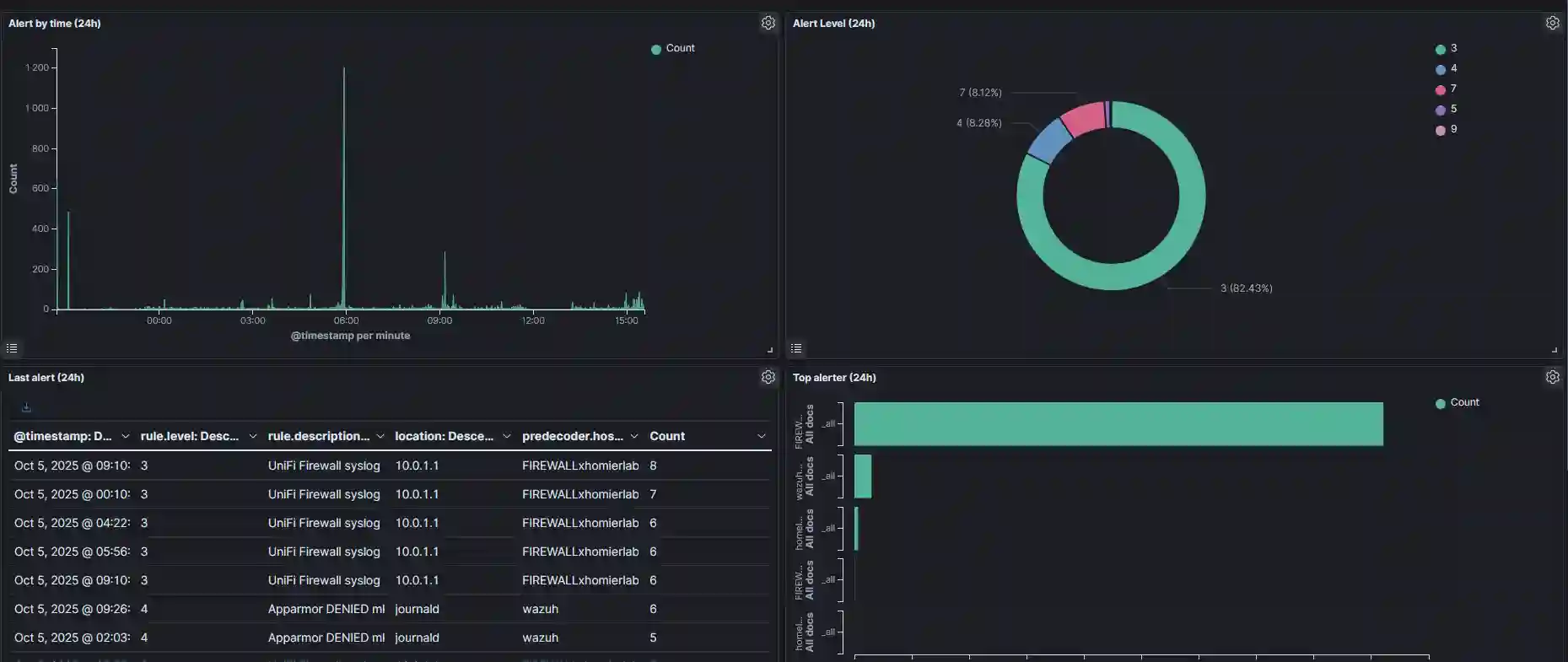Click 'UniFi Firewall syslog' in the 04:22 row
This screenshot has height=662, width=1568.
click(324, 523)
